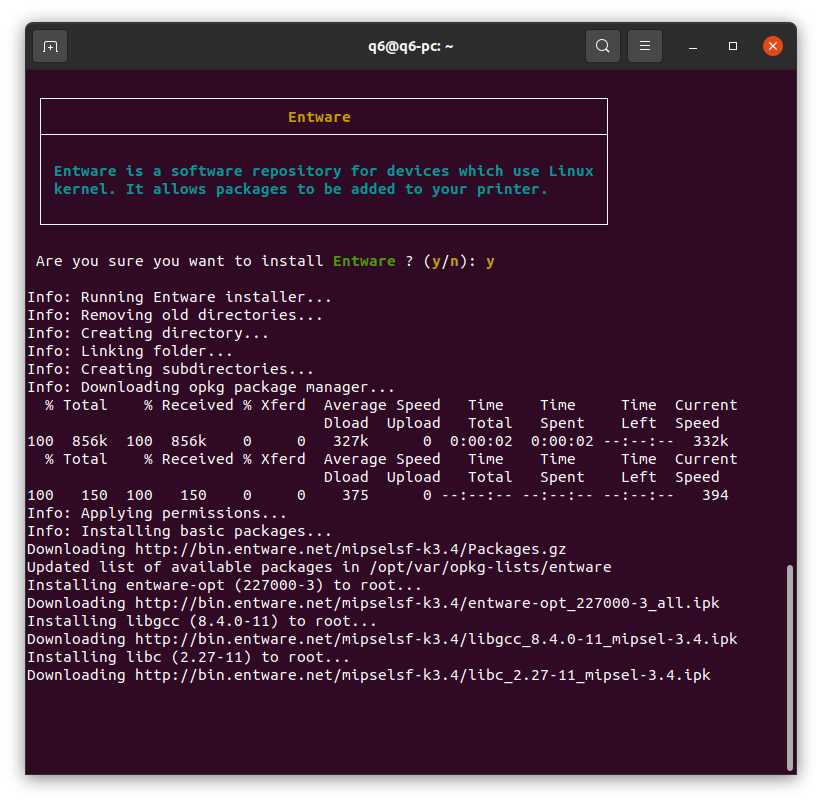The image size is (822, 803).
Task: Maximize the terminal window
Action: (x=733, y=46)
